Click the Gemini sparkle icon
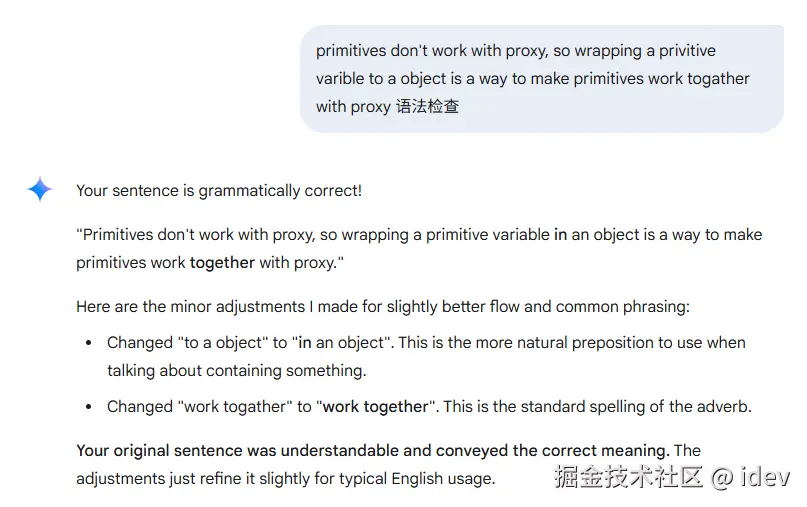 (40, 189)
